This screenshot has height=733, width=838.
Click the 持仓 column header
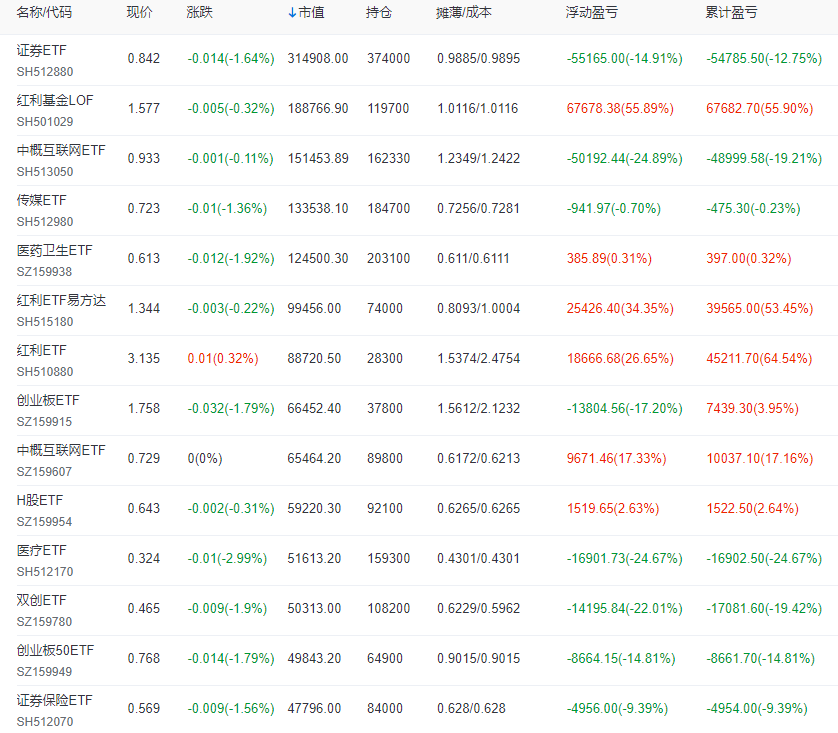[x=379, y=12]
